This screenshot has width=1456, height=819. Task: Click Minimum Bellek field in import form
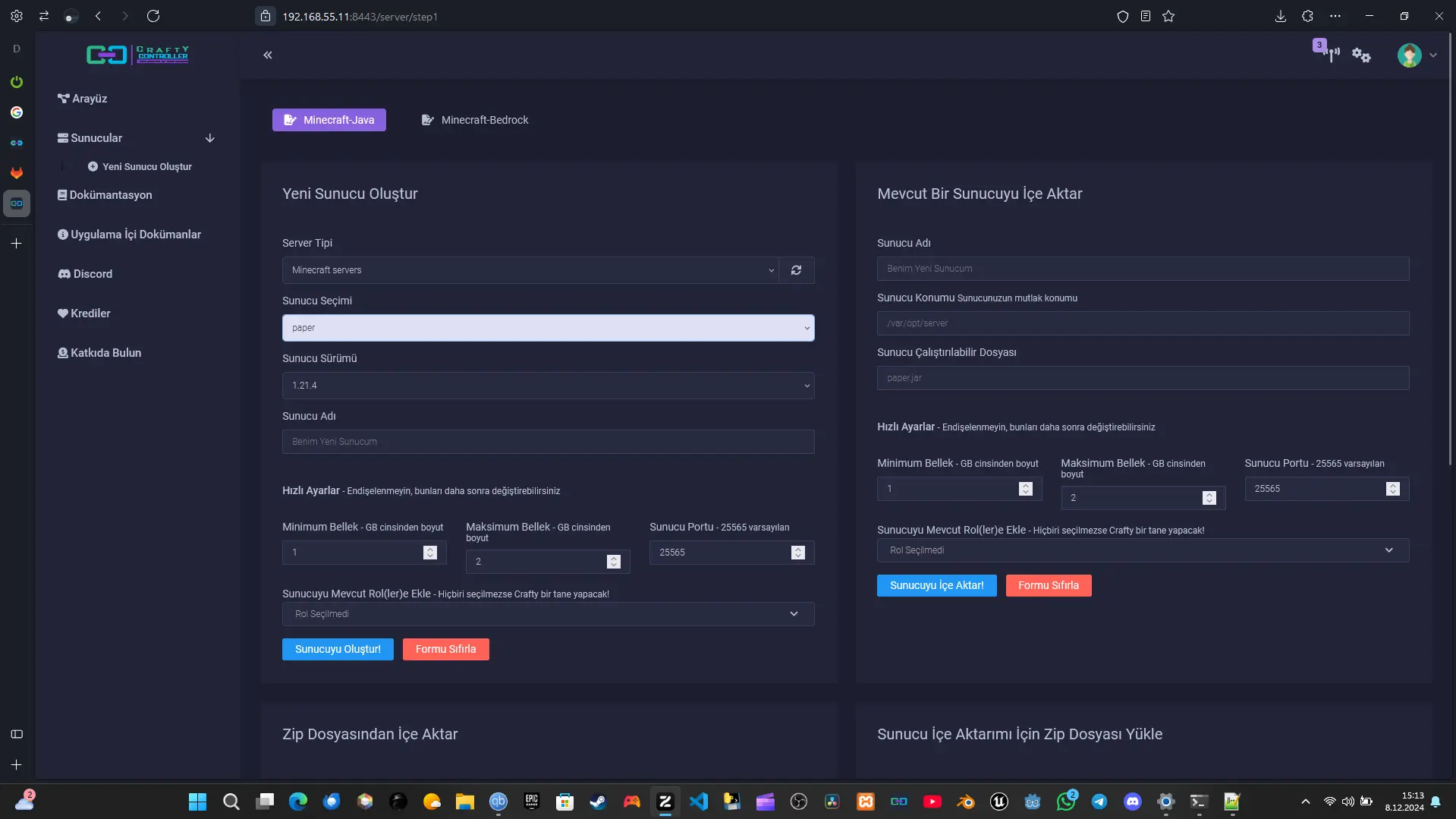959,489
